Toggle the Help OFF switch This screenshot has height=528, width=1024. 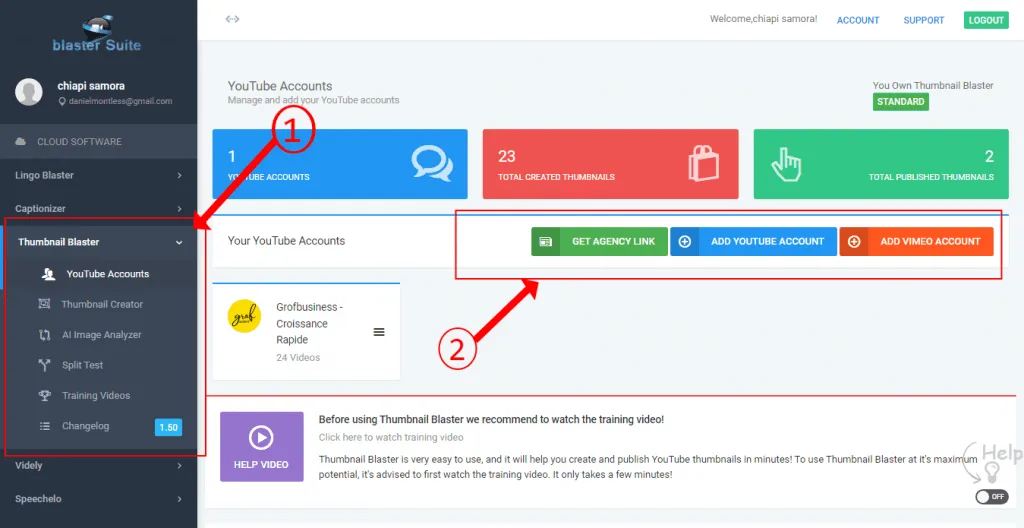tap(992, 497)
